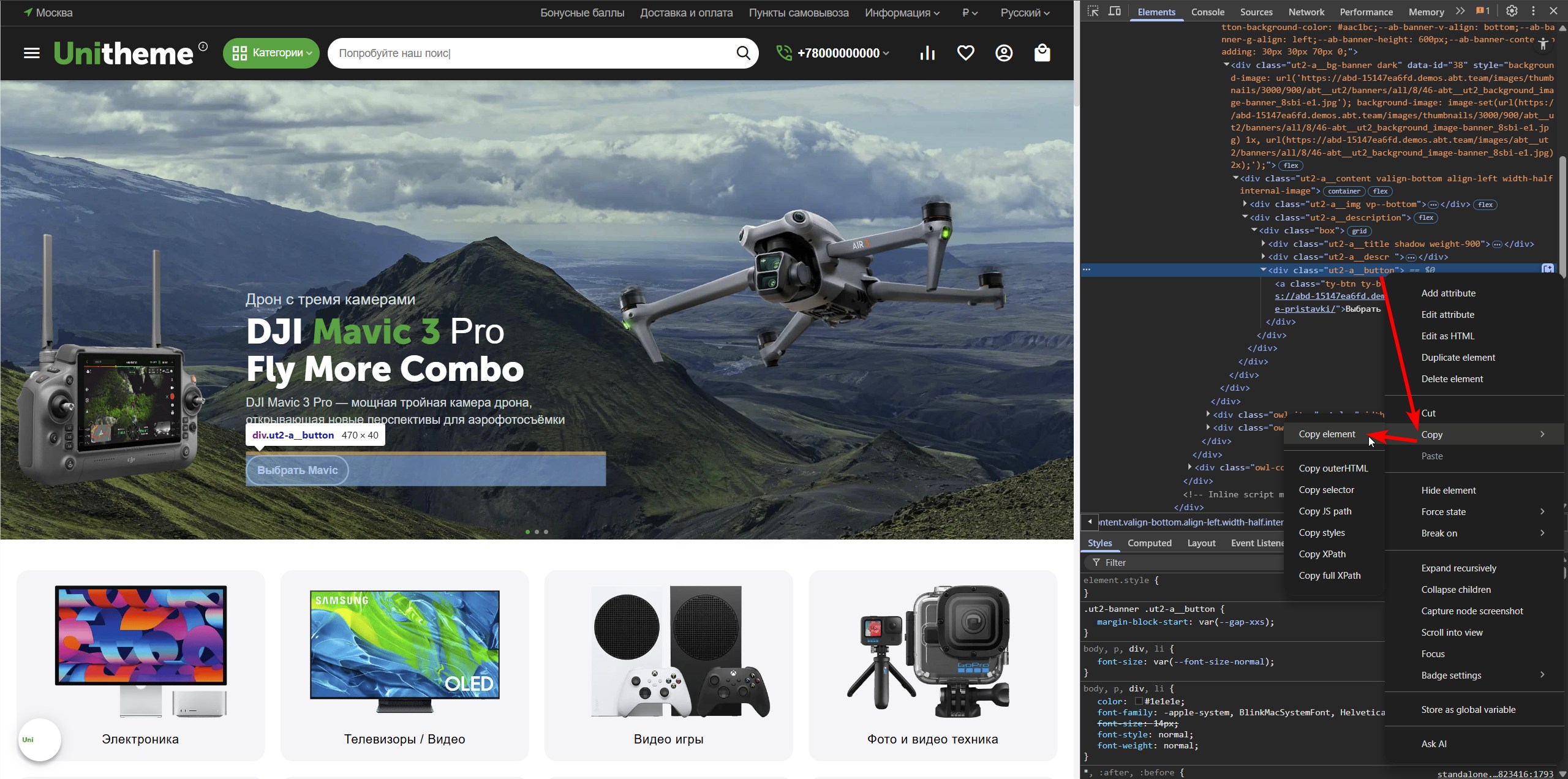The image size is (1568, 779).
Task: Select the third carousel dot
Action: click(546, 532)
